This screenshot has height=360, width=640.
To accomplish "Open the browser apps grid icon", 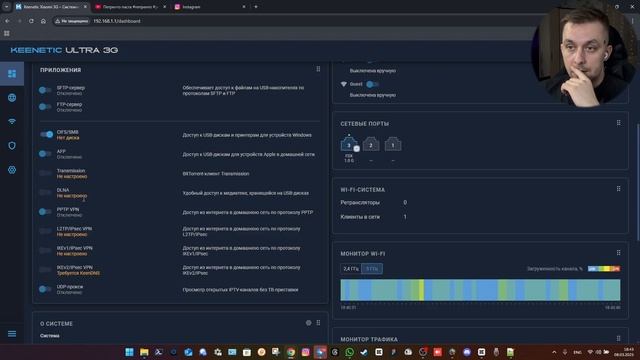I will click(7, 33).
